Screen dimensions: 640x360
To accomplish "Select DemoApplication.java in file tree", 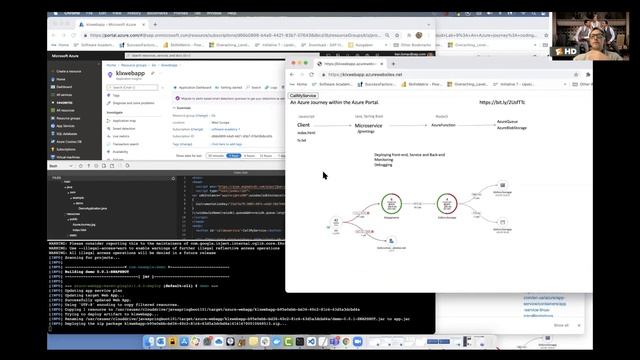I will coord(93,209).
